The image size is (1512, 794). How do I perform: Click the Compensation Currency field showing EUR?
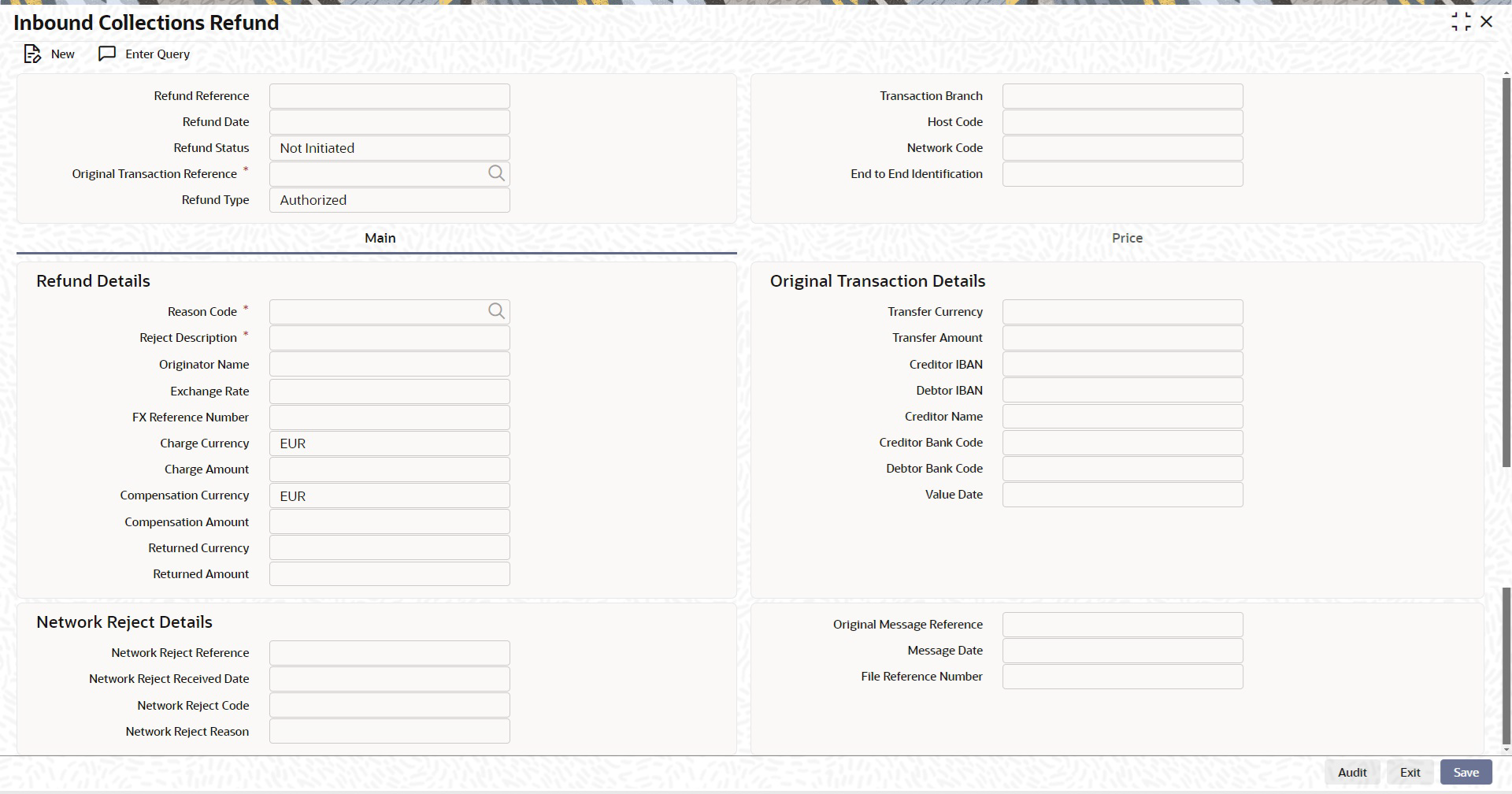pos(390,495)
